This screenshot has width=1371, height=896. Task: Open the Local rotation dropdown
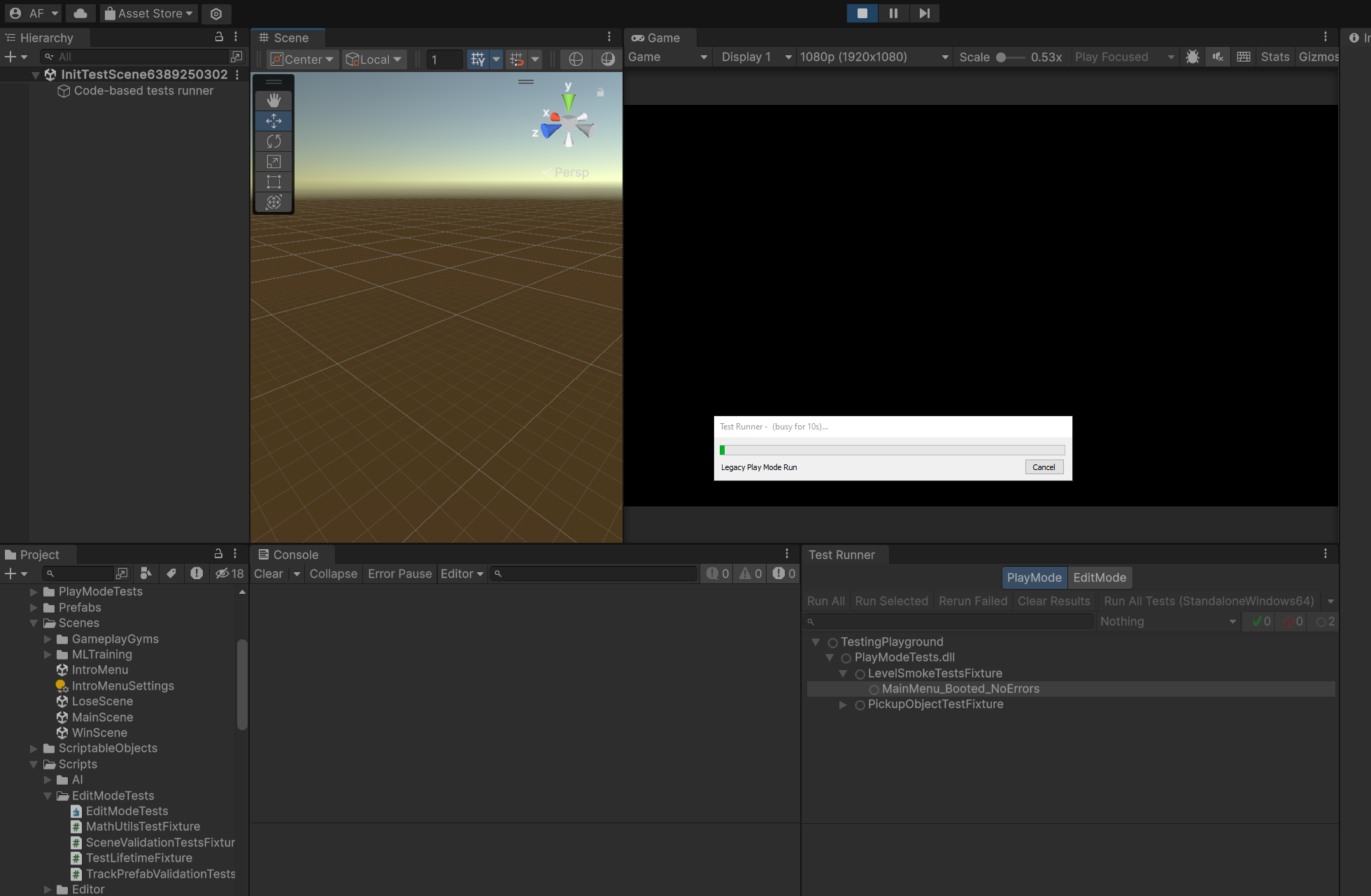374,59
